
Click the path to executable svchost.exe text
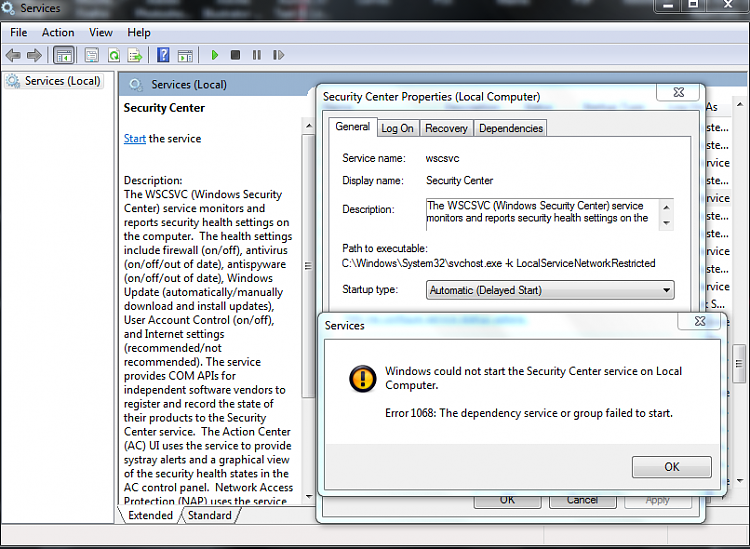[x=498, y=264]
